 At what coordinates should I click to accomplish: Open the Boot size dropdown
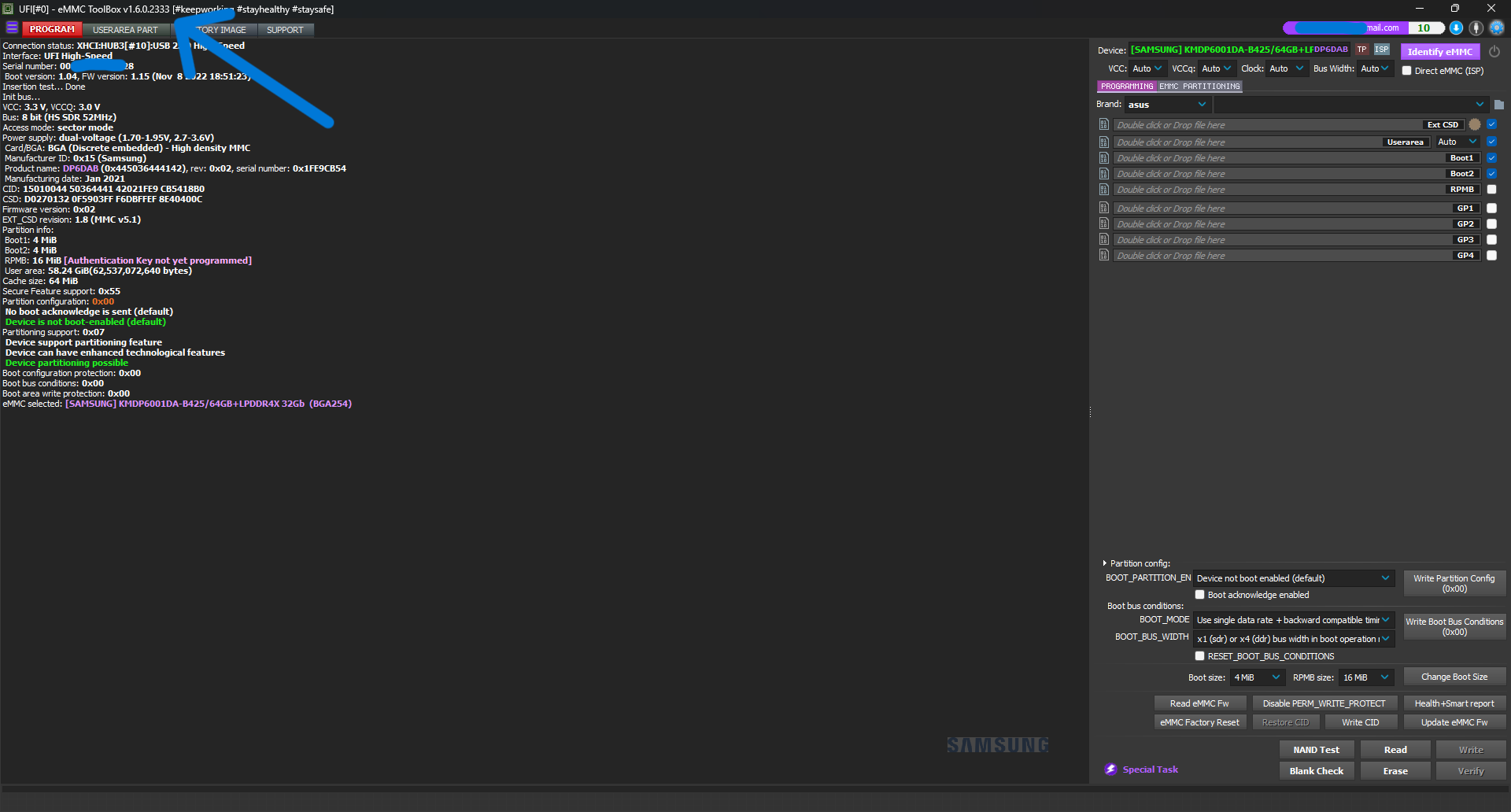click(1257, 677)
